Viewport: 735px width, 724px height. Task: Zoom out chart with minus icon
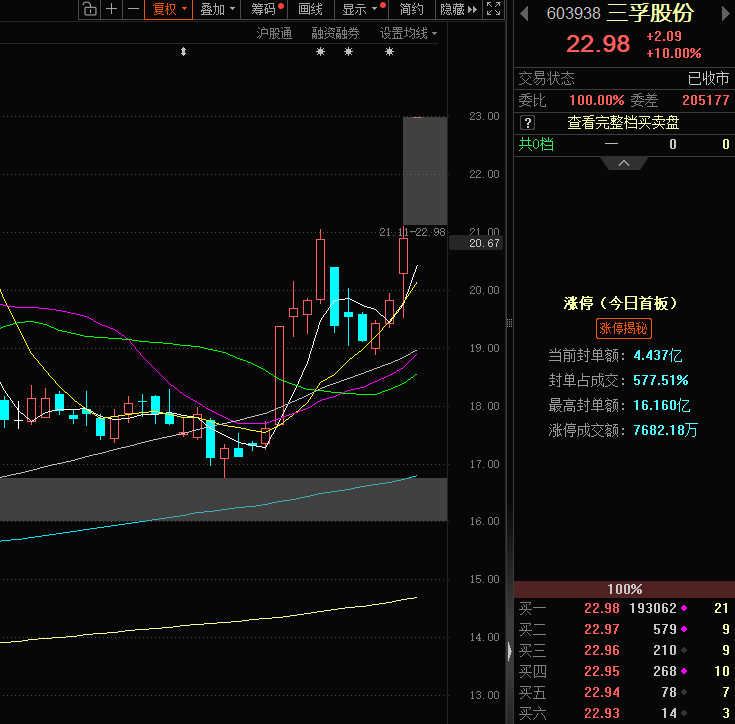pyautogui.click(x=133, y=9)
